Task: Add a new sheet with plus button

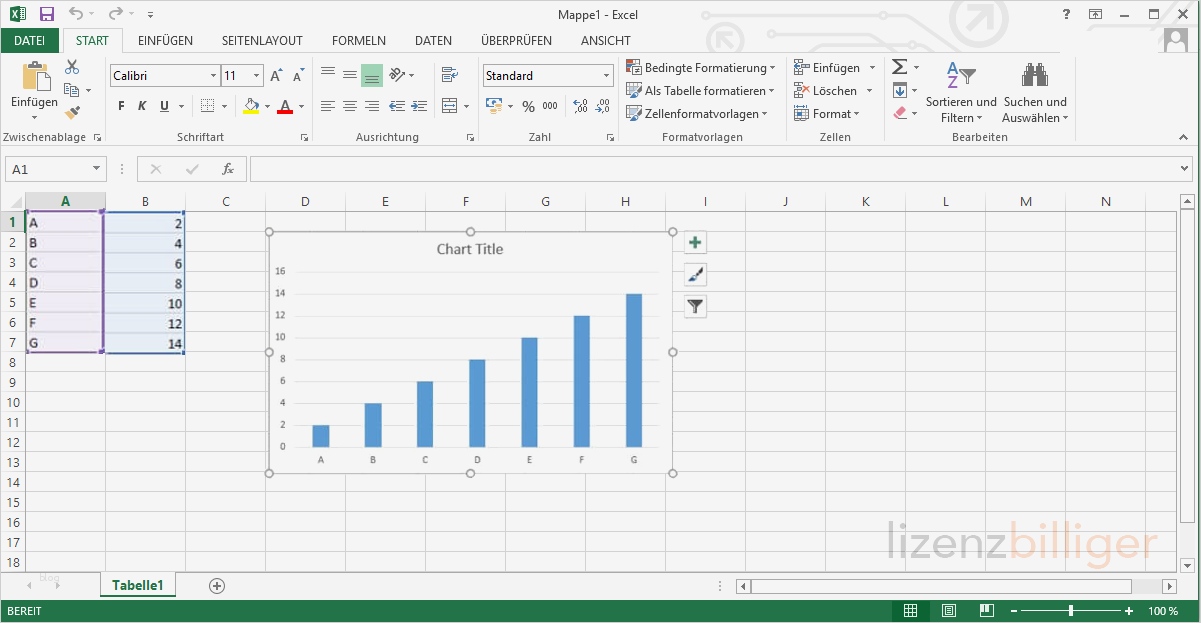Action: click(x=217, y=586)
